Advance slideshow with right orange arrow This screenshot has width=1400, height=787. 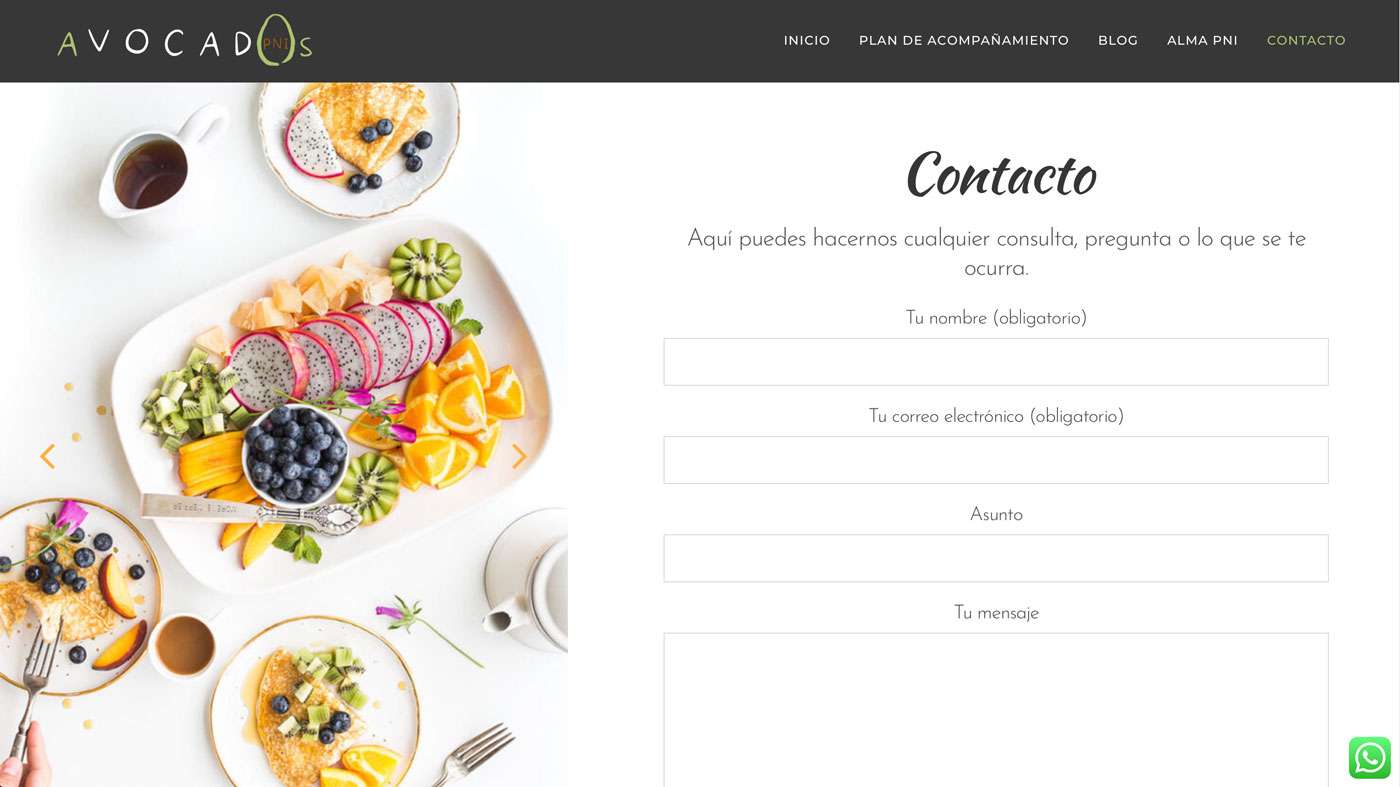coord(519,456)
